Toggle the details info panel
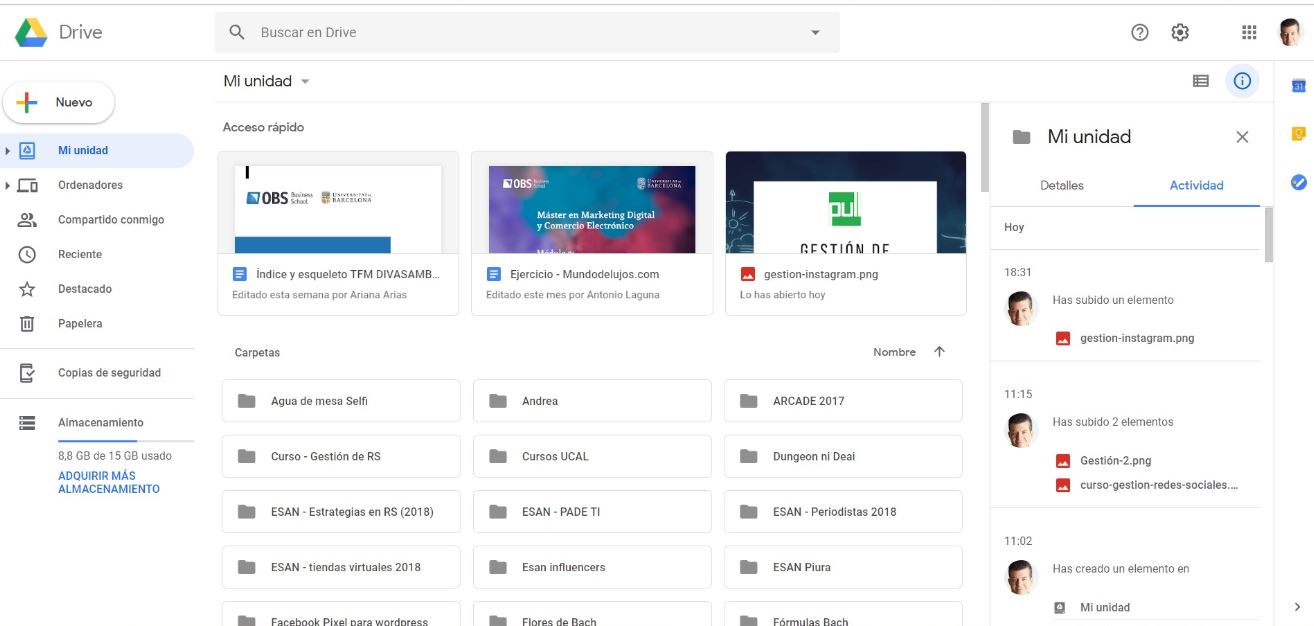1314x626 pixels. [x=1242, y=81]
